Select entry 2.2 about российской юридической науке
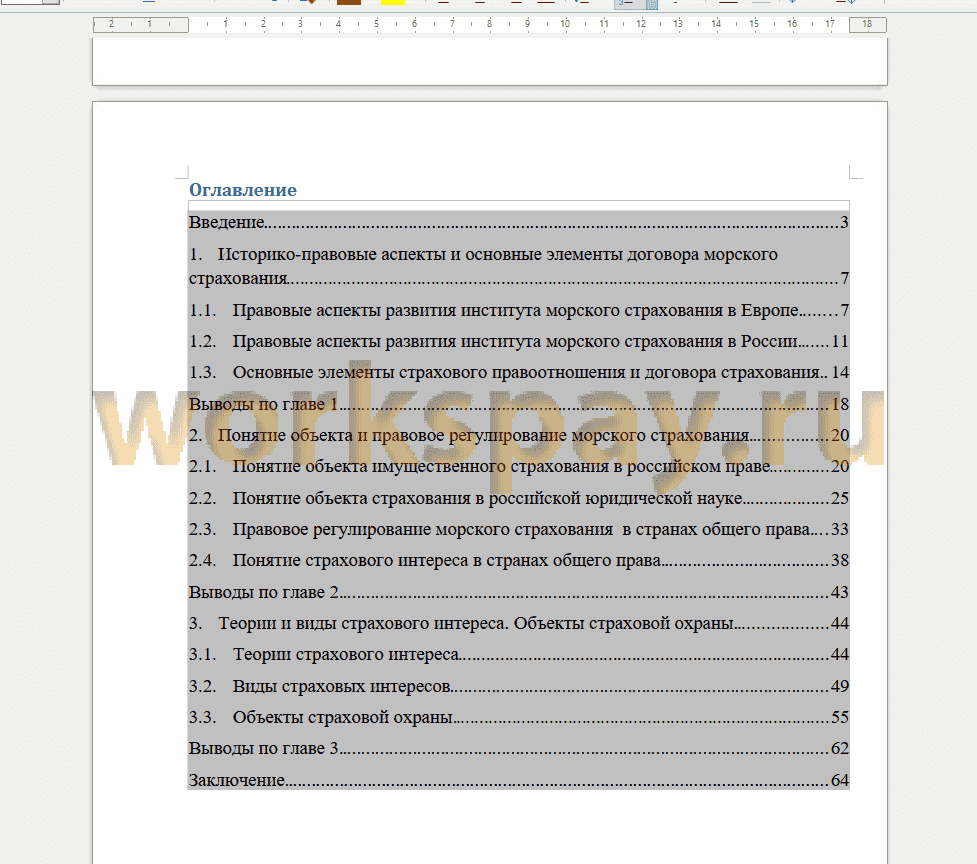 518,498
